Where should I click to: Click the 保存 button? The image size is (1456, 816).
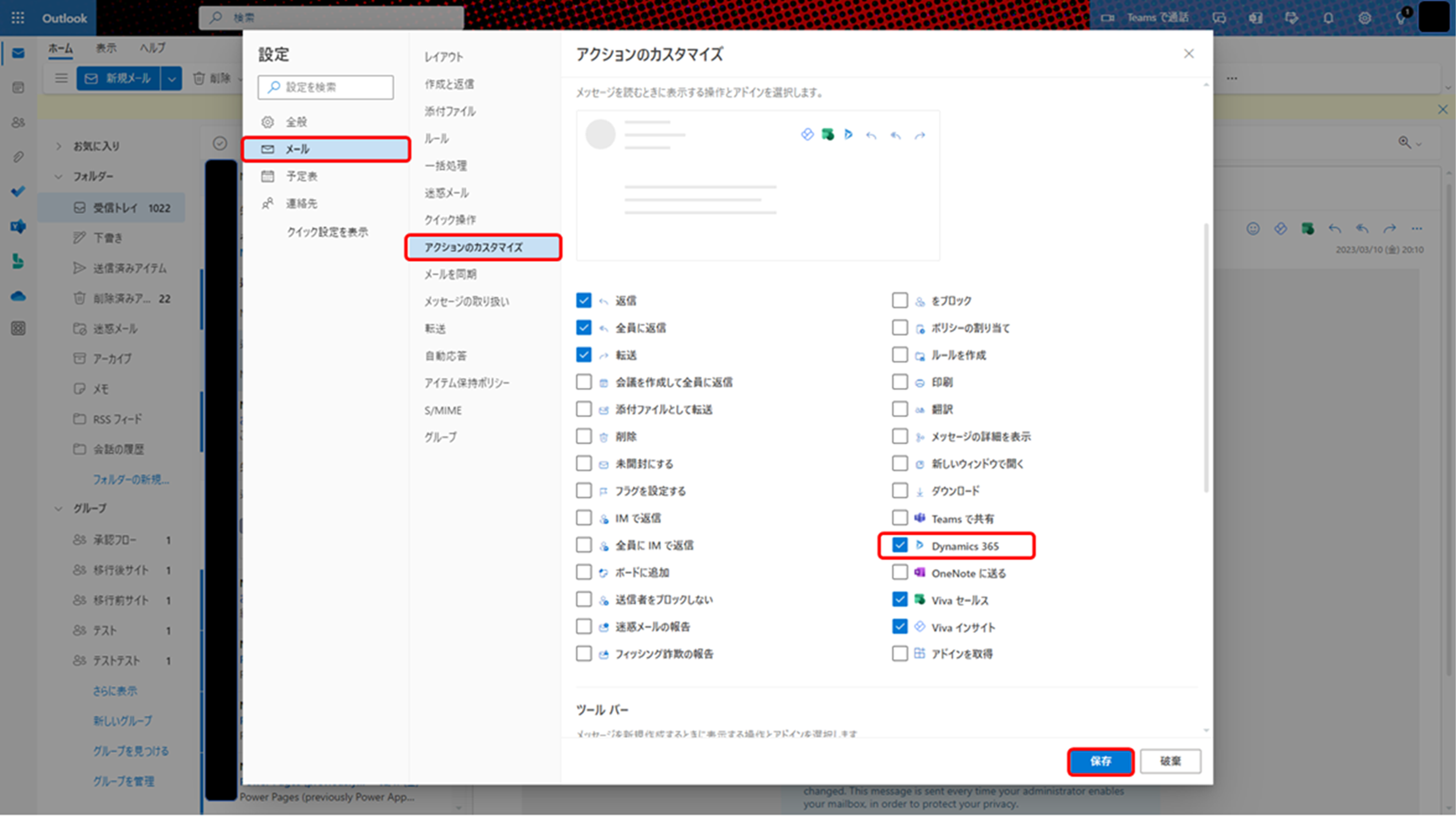pos(1101,762)
